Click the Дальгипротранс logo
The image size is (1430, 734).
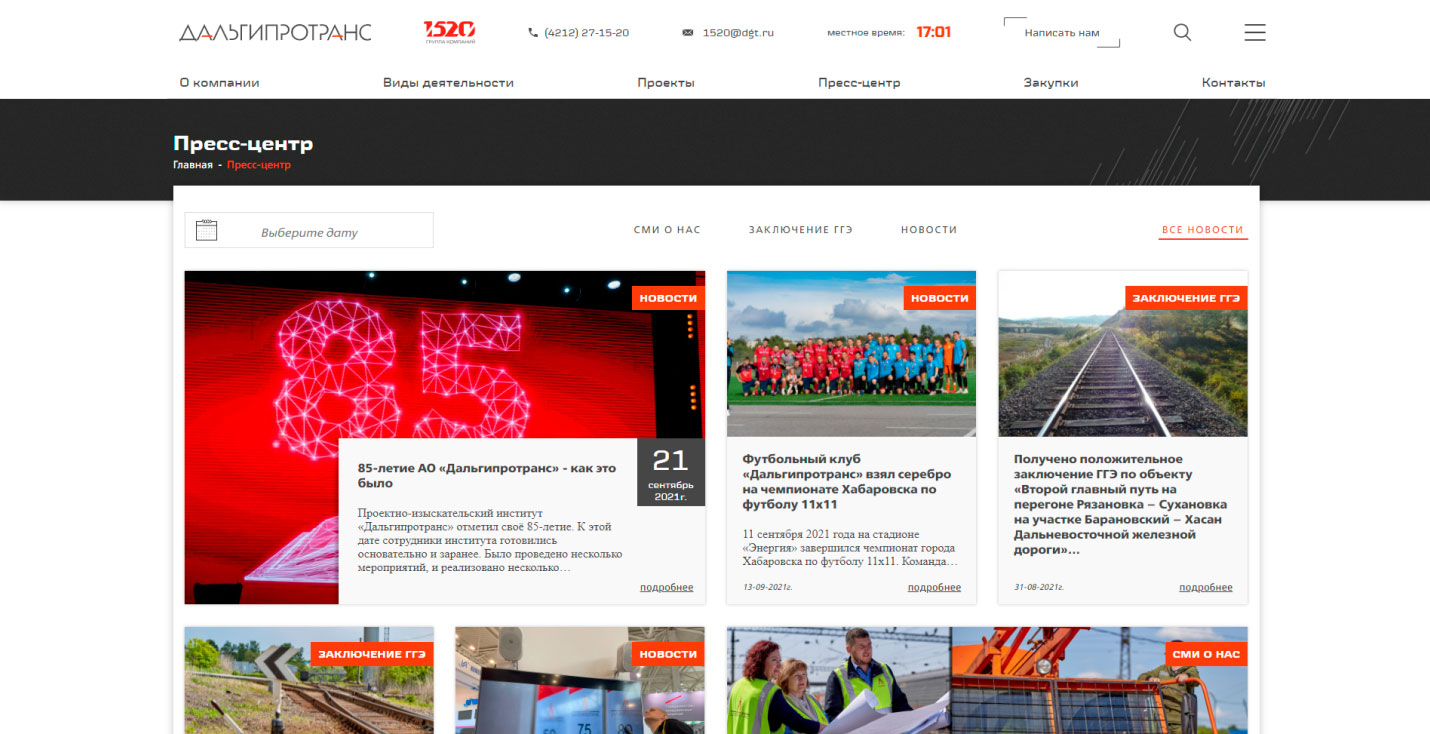click(275, 32)
